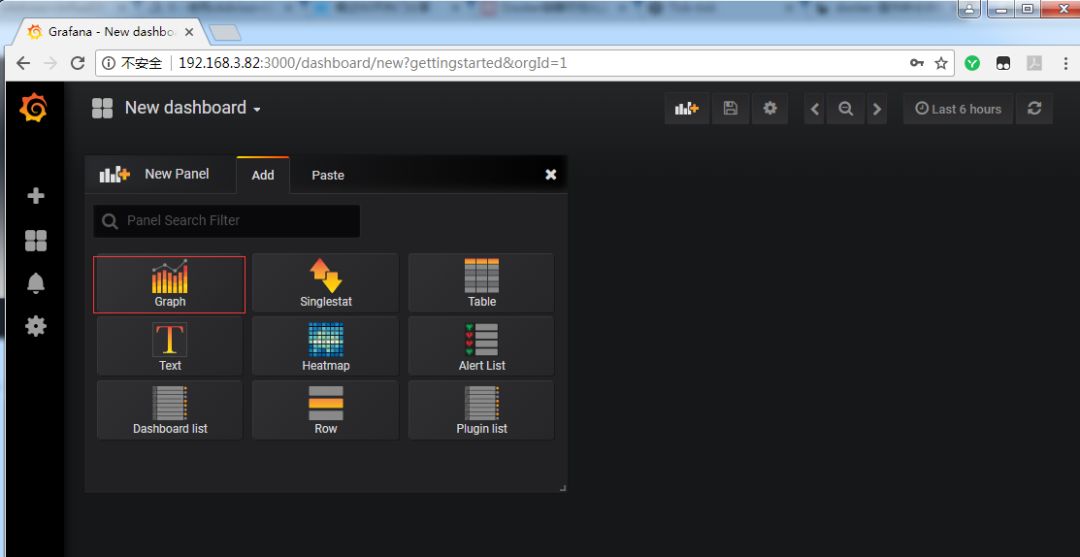Select the Dashboard list panel type
The height and width of the screenshot is (557, 1080).
[x=169, y=410]
